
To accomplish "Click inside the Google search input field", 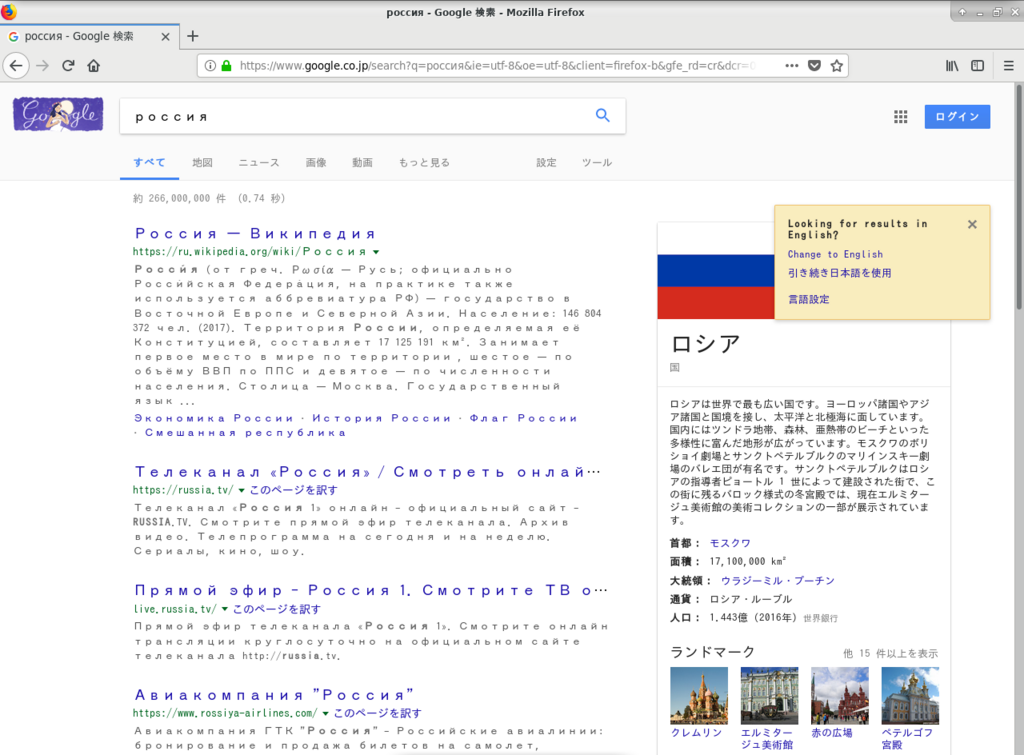I will (x=350, y=115).
